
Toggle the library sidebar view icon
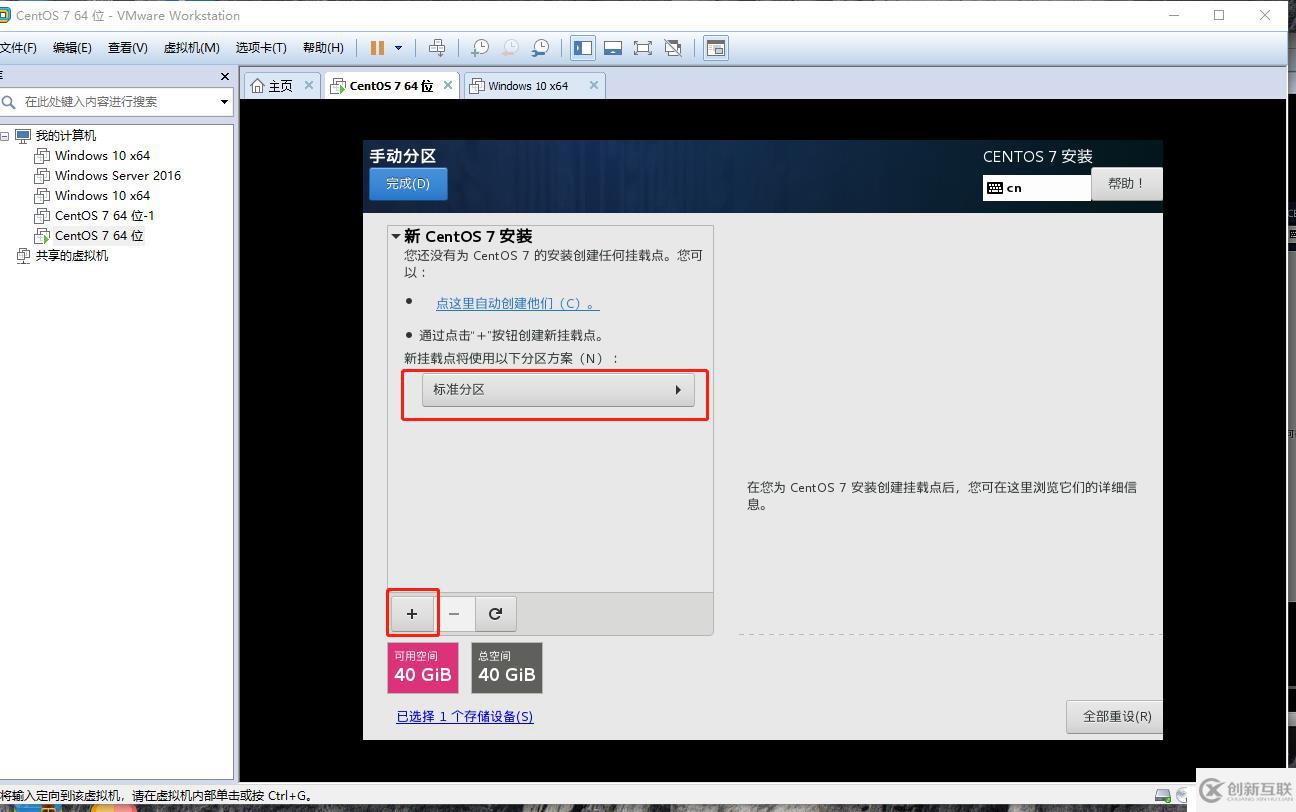(583, 48)
